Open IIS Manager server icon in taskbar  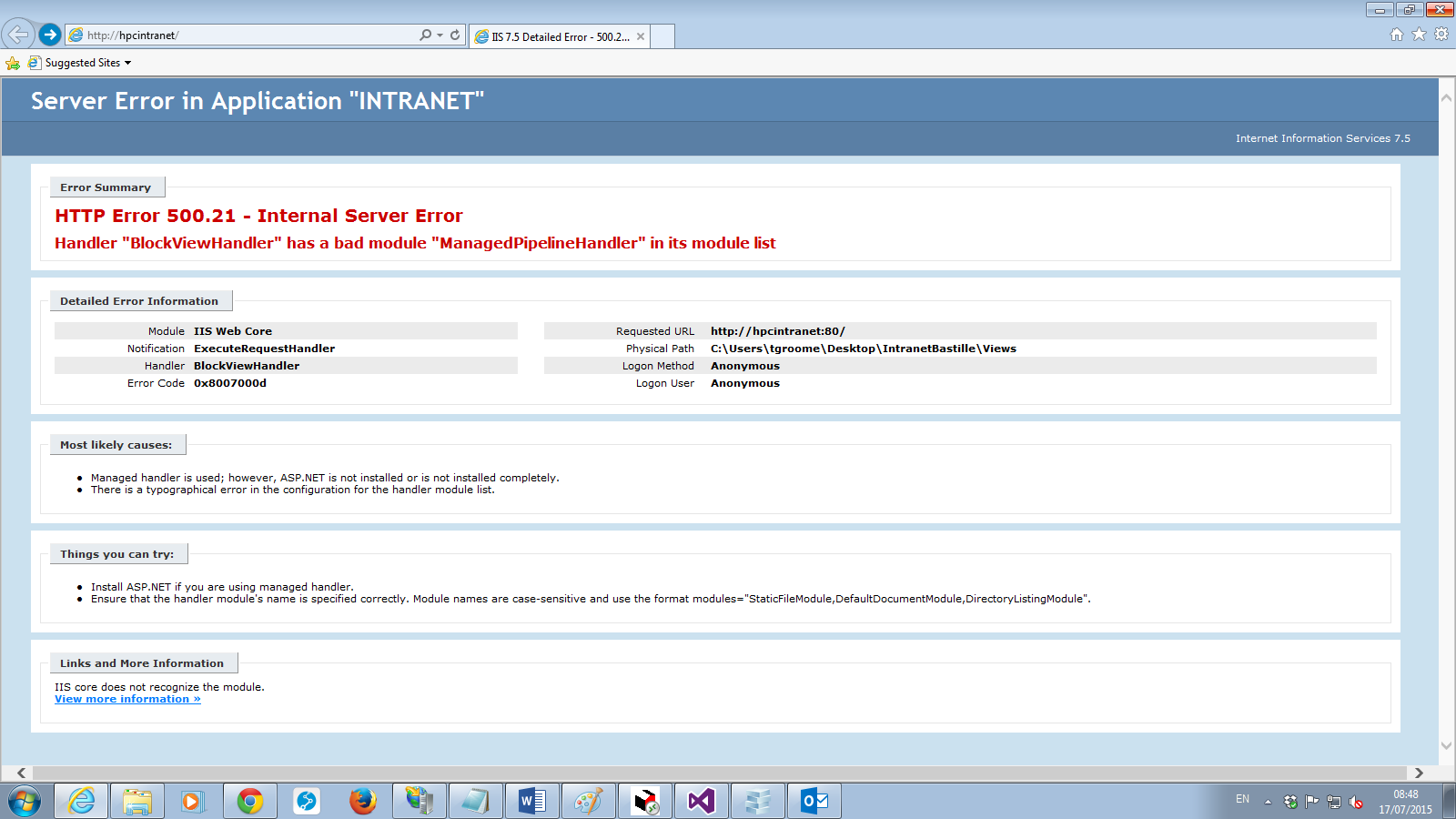tap(420, 801)
